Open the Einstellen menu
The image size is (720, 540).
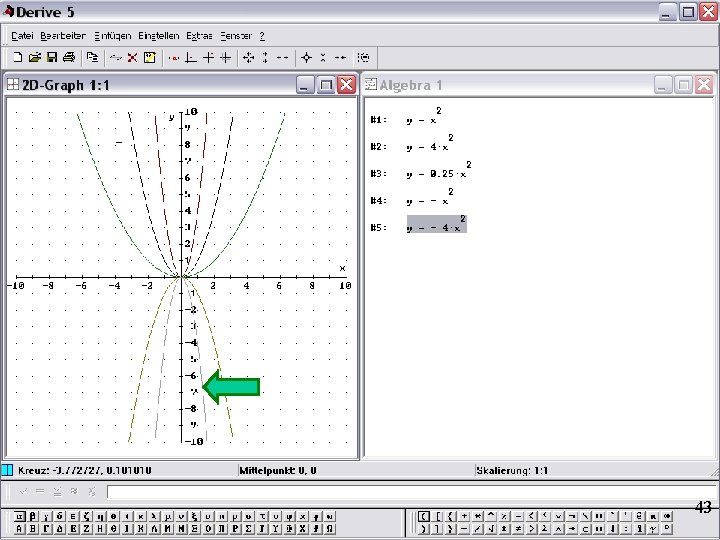[159, 35]
